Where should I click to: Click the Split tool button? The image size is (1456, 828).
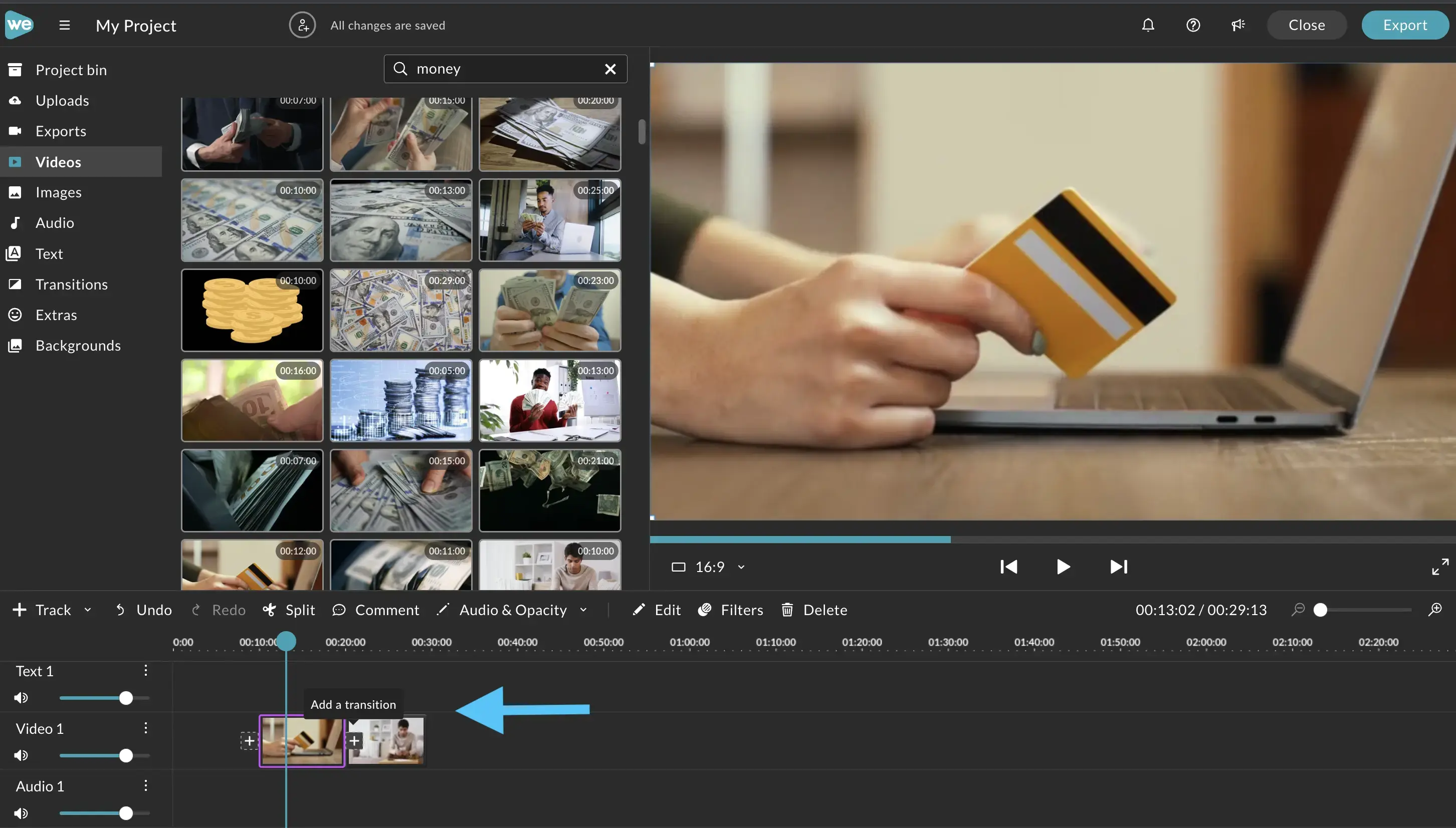pos(289,610)
